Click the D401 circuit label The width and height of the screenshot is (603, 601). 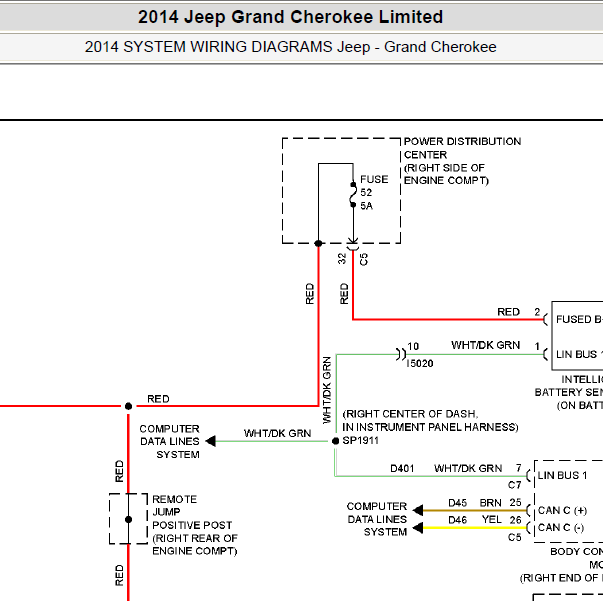(x=402, y=468)
